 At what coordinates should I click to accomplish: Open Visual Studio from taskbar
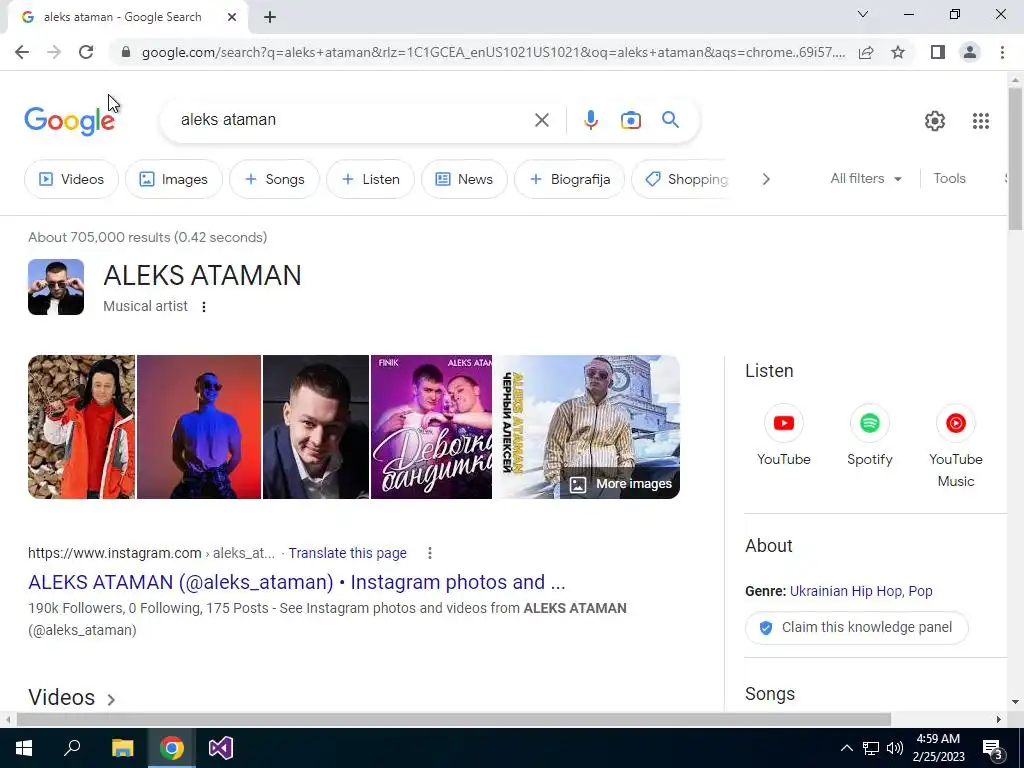(221, 748)
